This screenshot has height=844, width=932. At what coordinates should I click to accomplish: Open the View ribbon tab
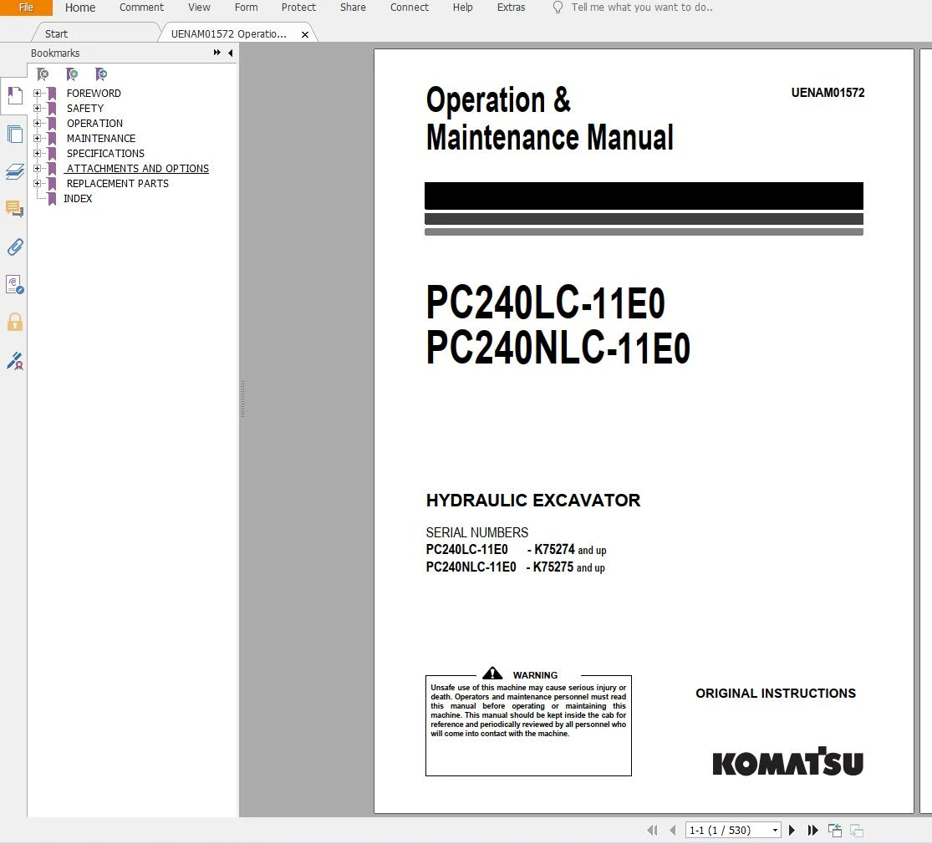[199, 8]
